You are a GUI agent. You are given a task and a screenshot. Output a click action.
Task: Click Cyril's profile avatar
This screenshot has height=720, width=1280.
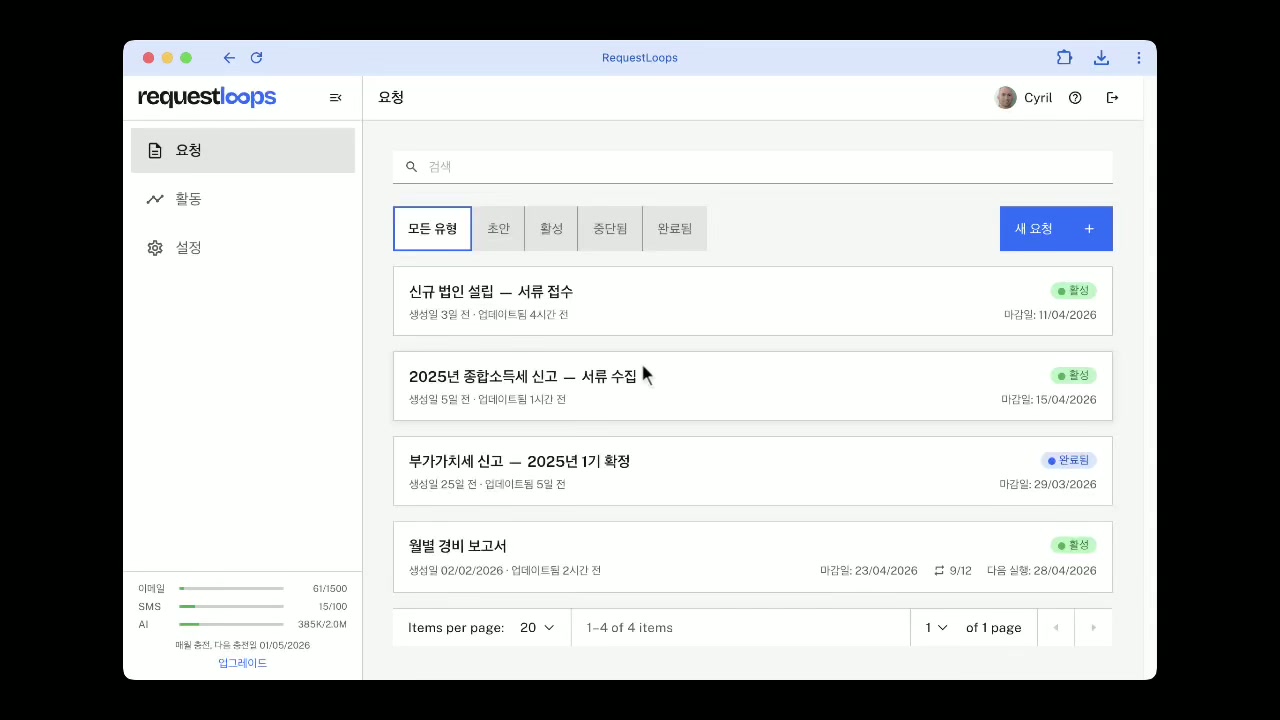point(1006,98)
